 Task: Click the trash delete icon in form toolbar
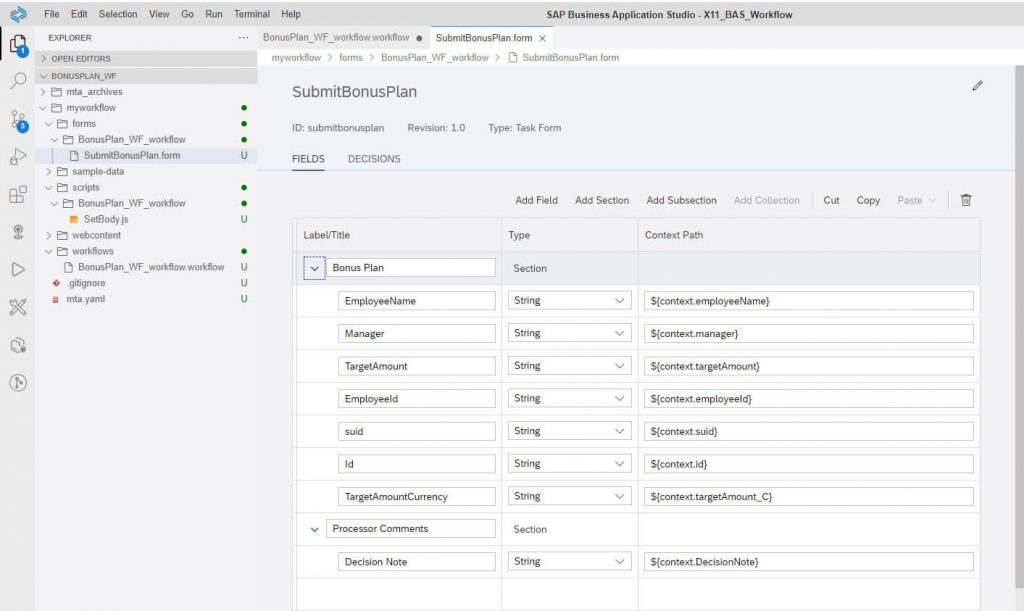click(x=966, y=200)
